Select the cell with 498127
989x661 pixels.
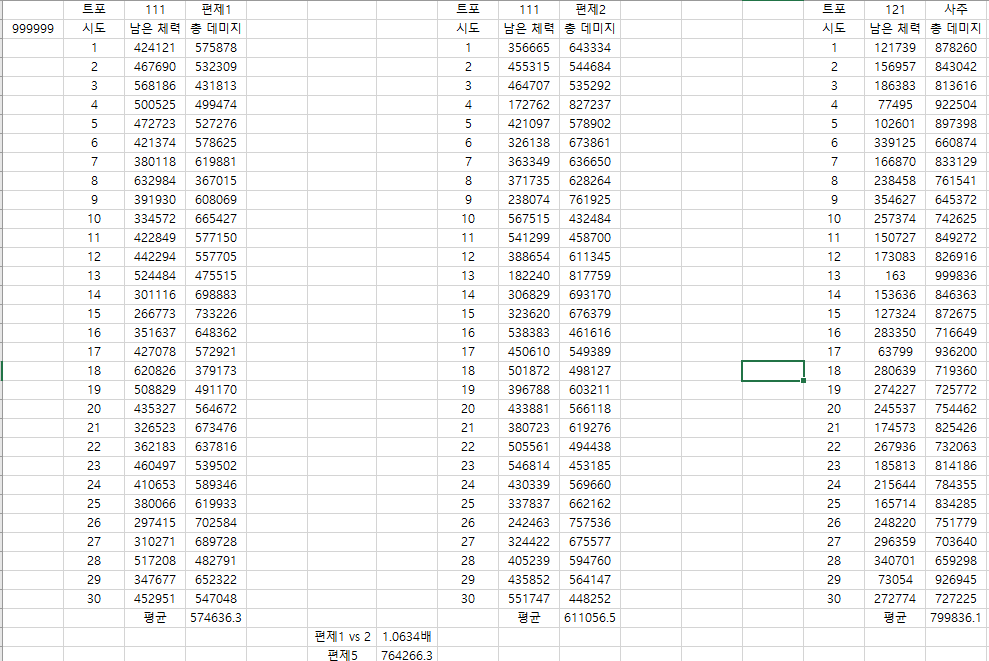[590, 370]
